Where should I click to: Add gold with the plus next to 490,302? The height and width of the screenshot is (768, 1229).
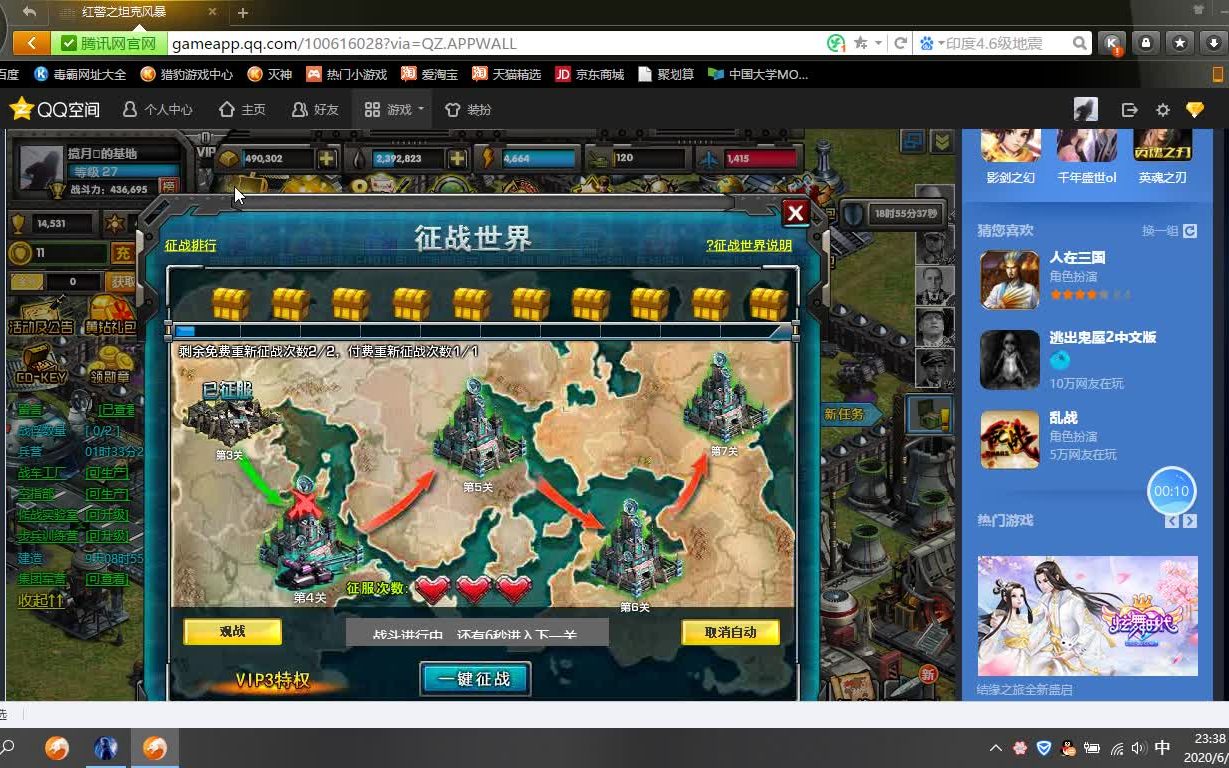327,158
